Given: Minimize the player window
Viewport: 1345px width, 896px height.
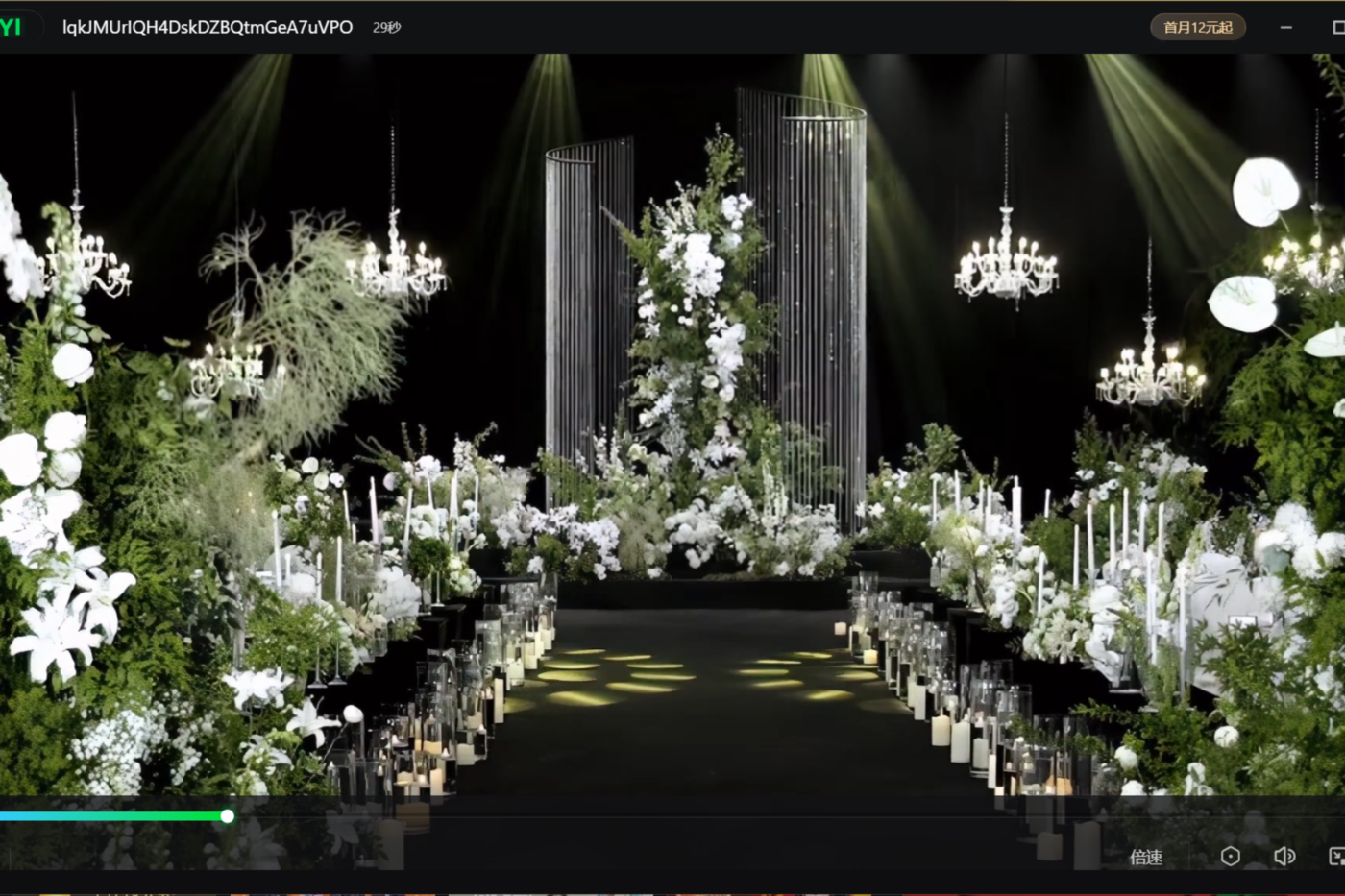Looking at the screenshot, I should tap(1285, 27).
